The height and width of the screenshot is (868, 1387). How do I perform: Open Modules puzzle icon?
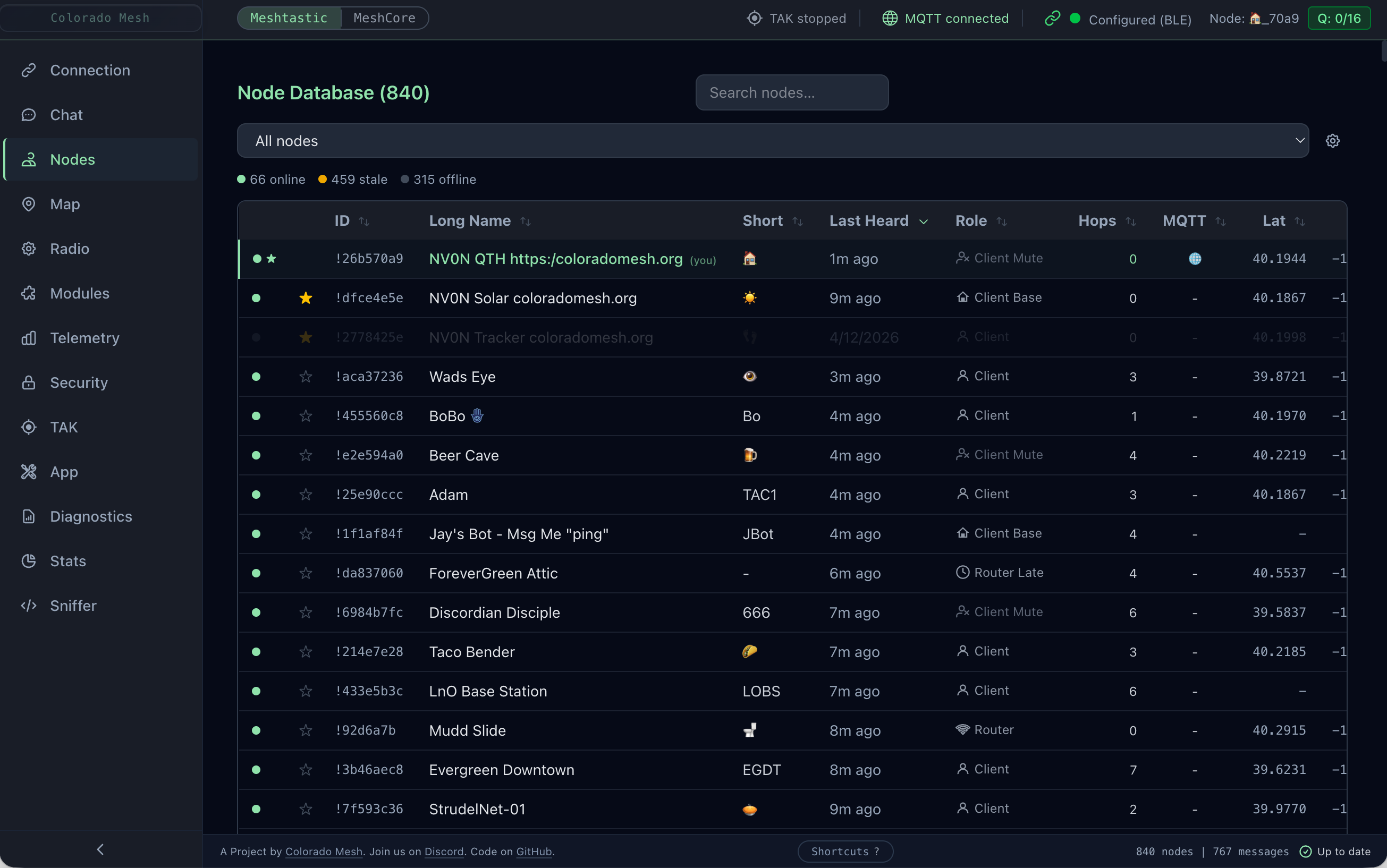point(29,293)
